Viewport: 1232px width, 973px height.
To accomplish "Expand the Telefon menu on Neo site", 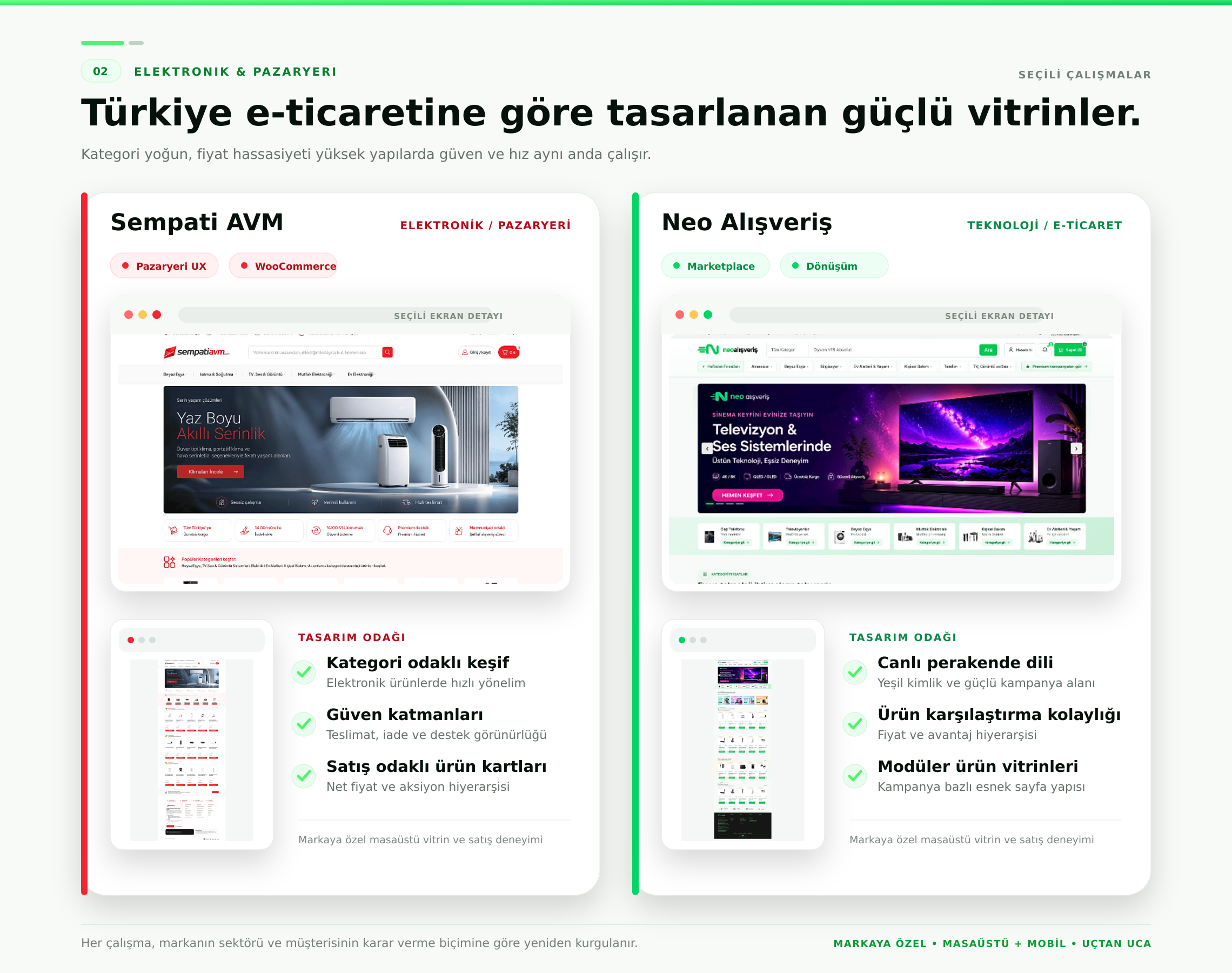I will point(953,366).
